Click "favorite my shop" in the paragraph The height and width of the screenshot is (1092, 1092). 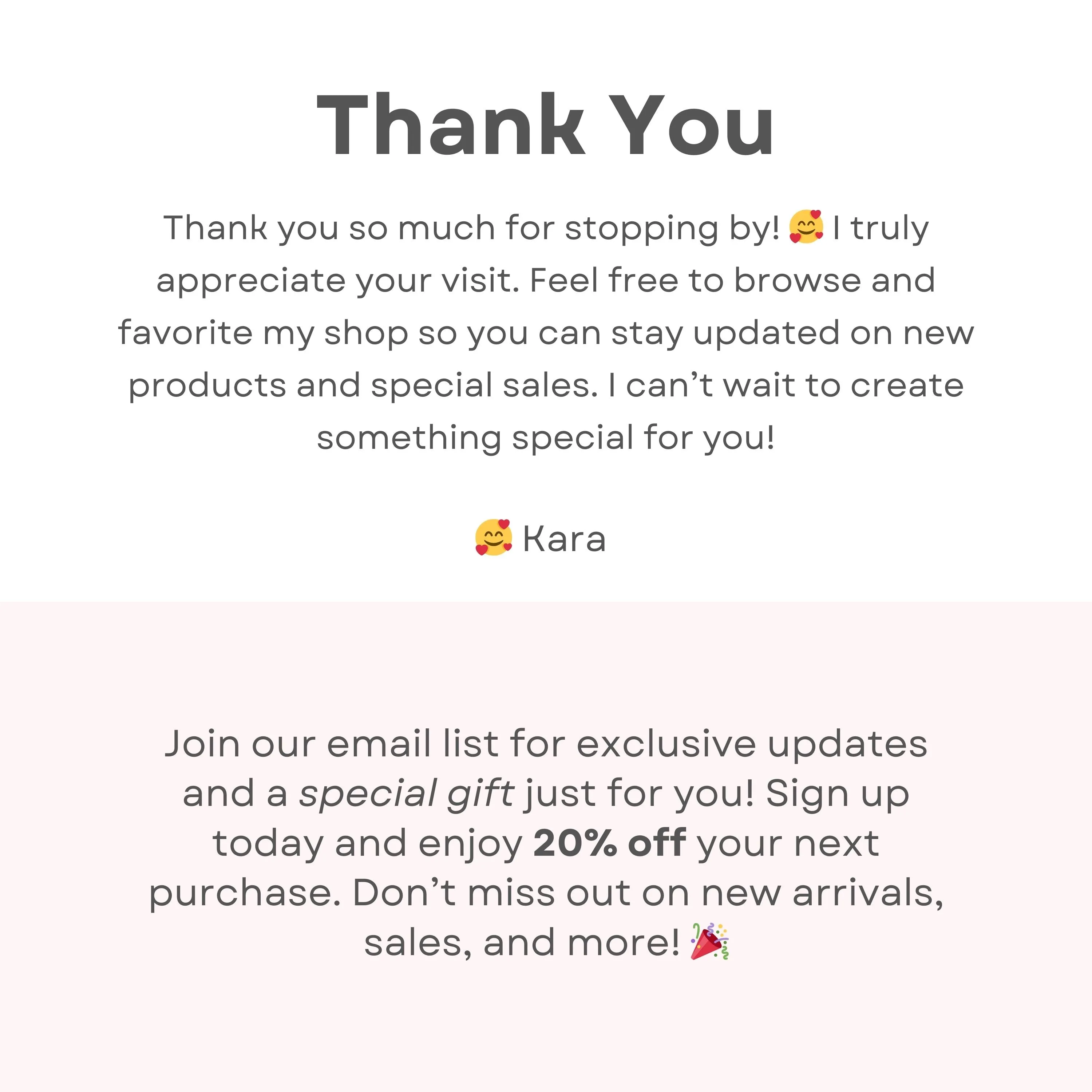pyautogui.click(x=263, y=333)
